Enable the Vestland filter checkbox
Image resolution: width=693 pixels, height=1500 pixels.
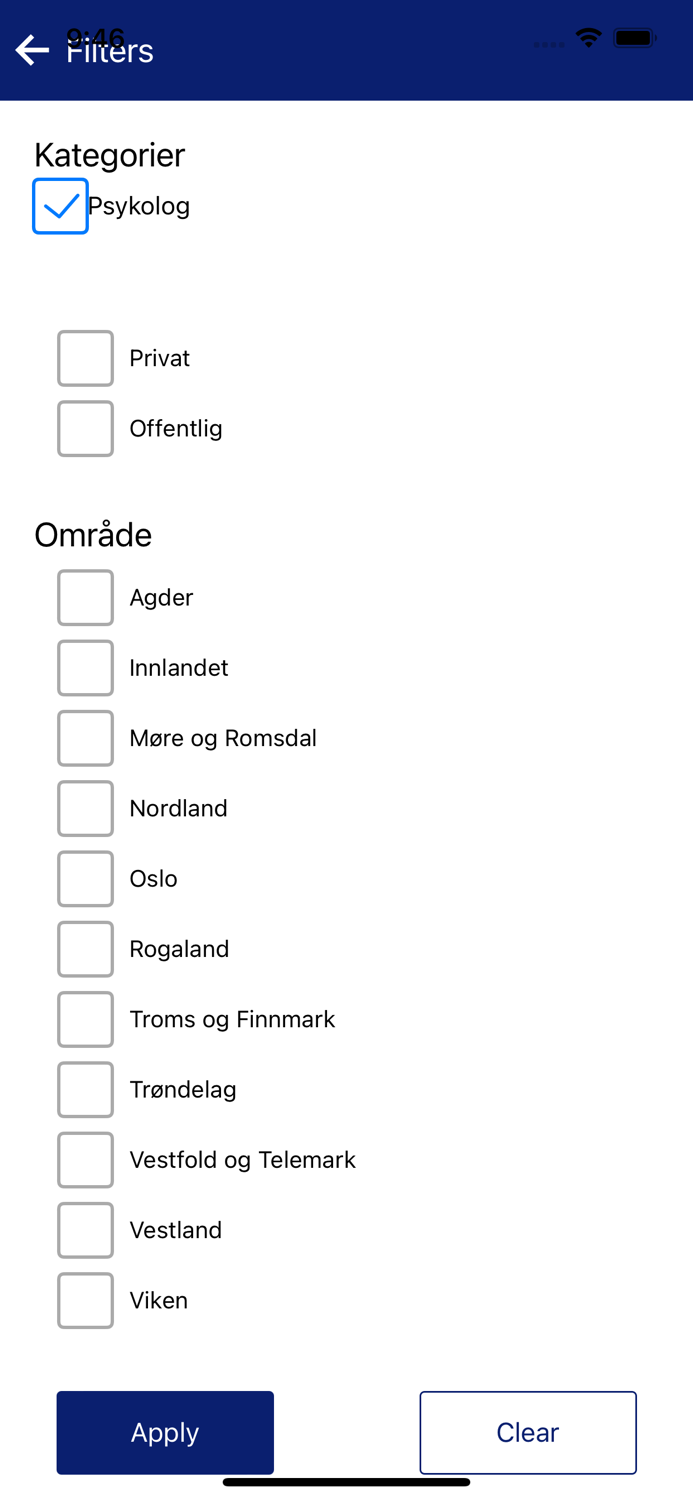(85, 1230)
